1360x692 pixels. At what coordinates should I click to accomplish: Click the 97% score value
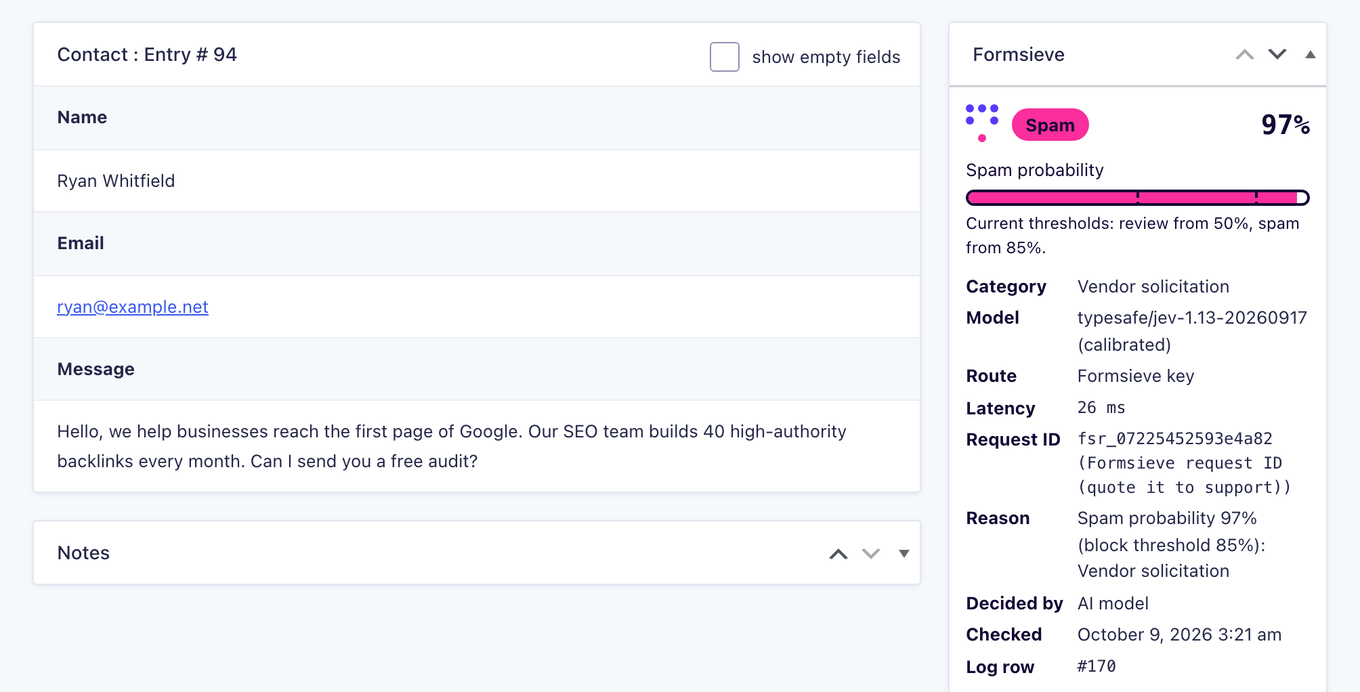[x=1285, y=125]
